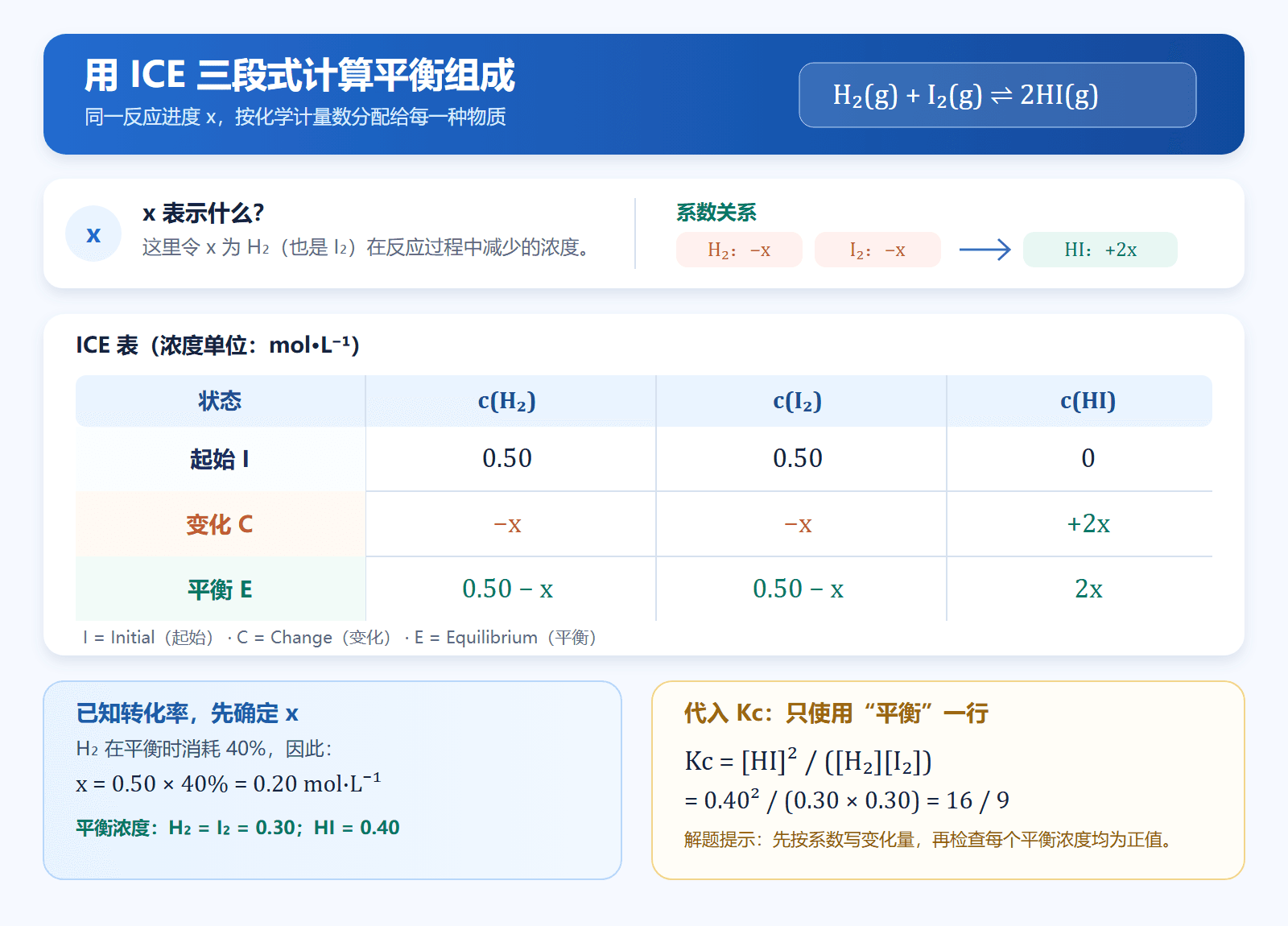Click the 起始 I row label
This screenshot has height=926, width=1288.
pyautogui.click(x=221, y=459)
